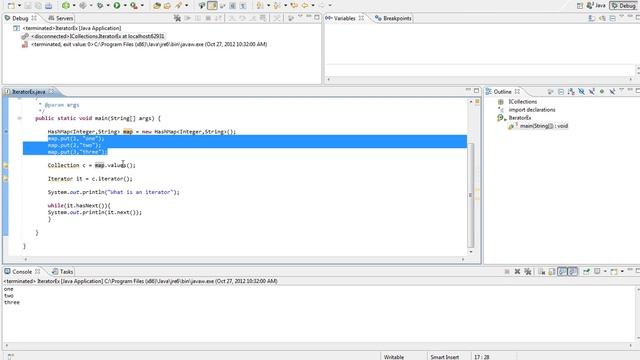Click the editor vertical scrollbar thumb
Screen dimensions: 640x360
pyautogui.click(x=471, y=195)
